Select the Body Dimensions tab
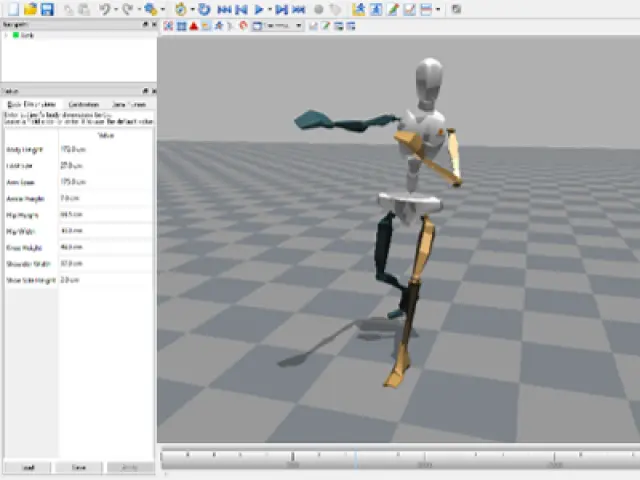640x480 pixels. [x=30, y=104]
